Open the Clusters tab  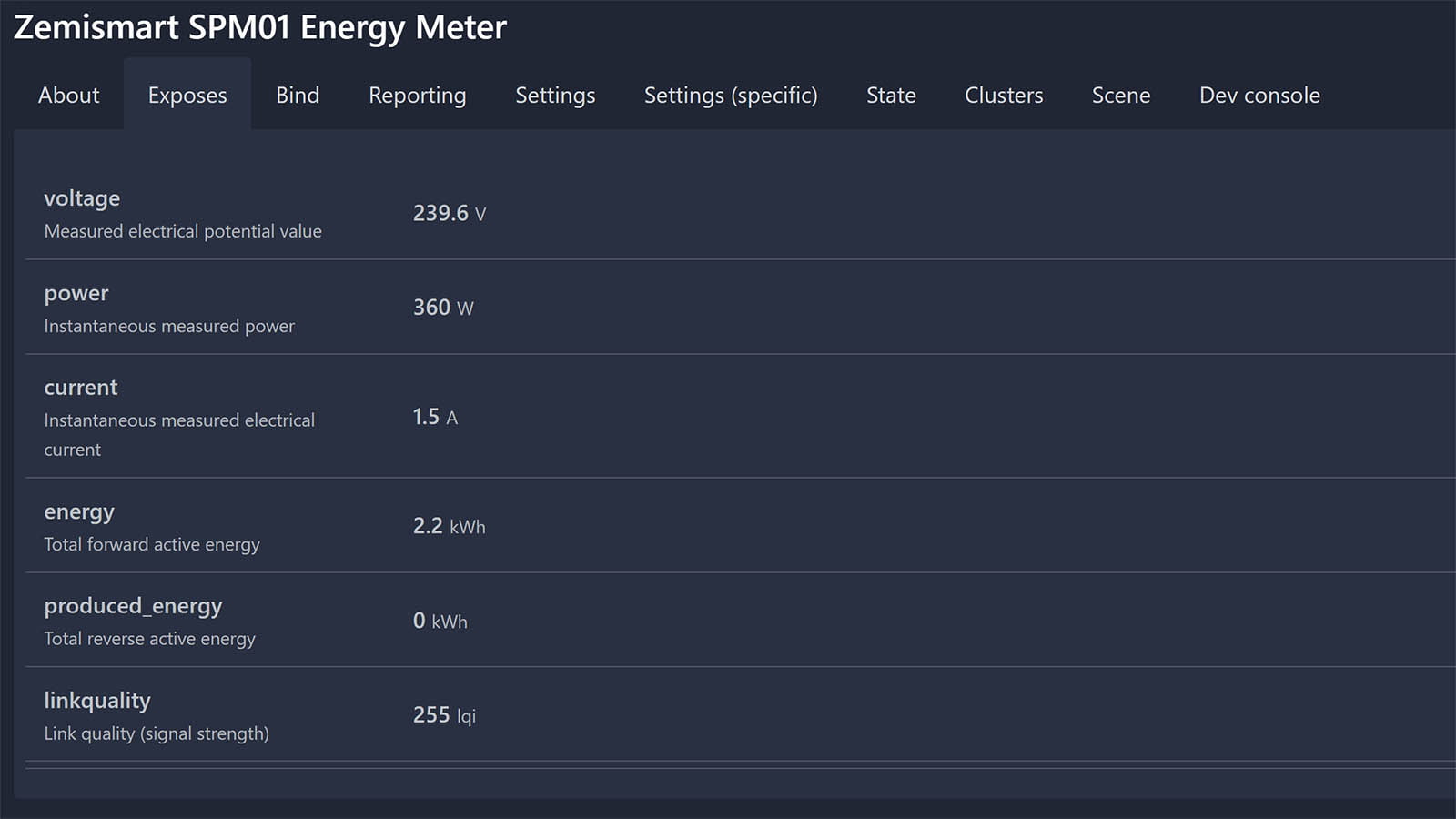tap(1003, 95)
